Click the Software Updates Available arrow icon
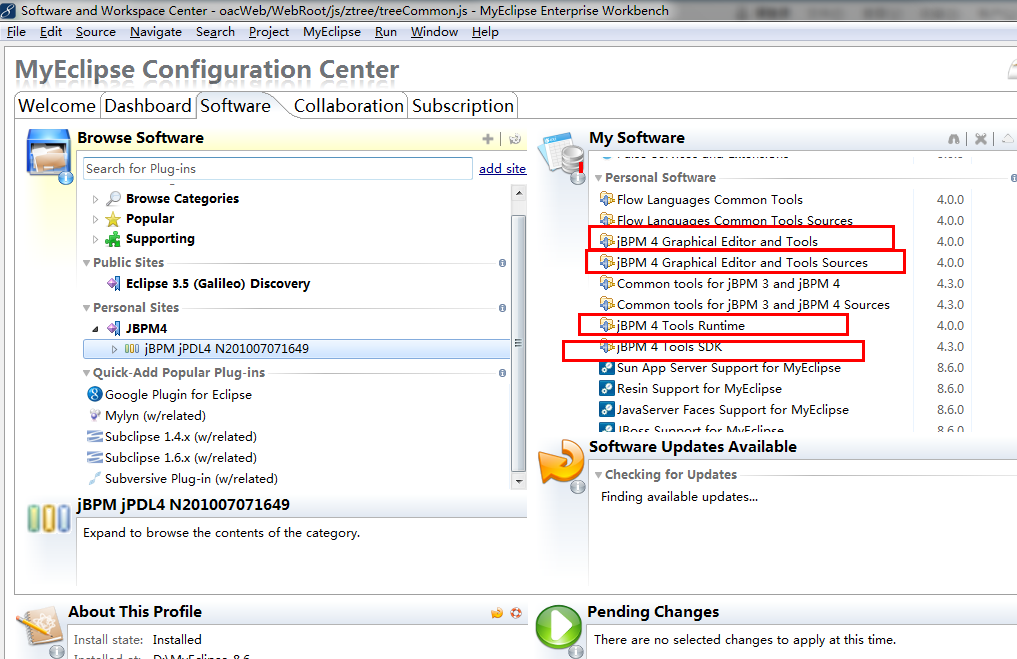 562,462
